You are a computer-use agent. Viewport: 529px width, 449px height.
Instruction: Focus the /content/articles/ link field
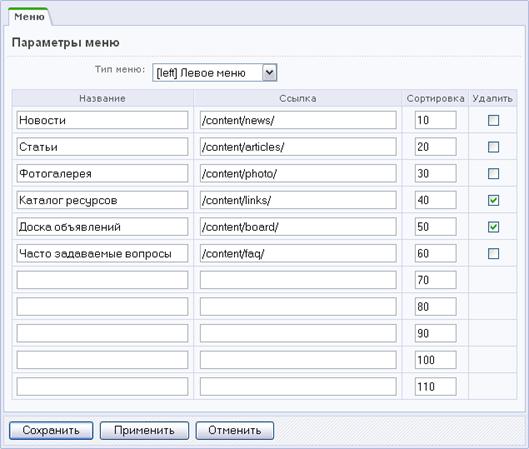pyautogui.click(x=298, y=147)
